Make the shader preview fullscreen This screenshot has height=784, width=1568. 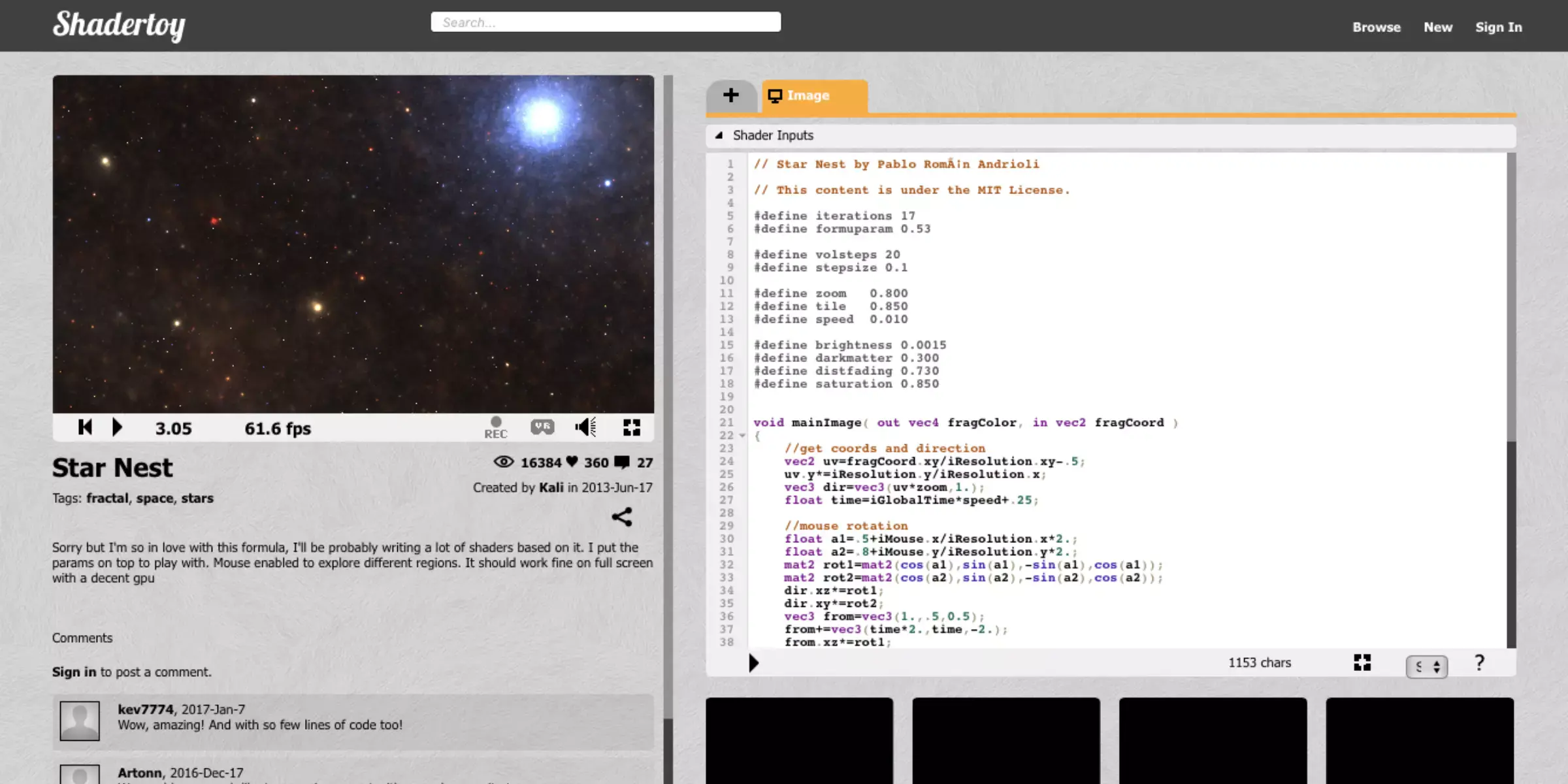pyautogui.click(x=632, y=428)
